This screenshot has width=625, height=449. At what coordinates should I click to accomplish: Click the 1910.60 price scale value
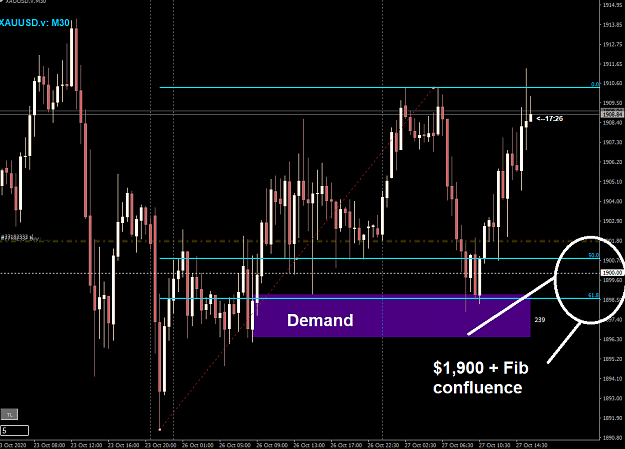pos(612,83)
